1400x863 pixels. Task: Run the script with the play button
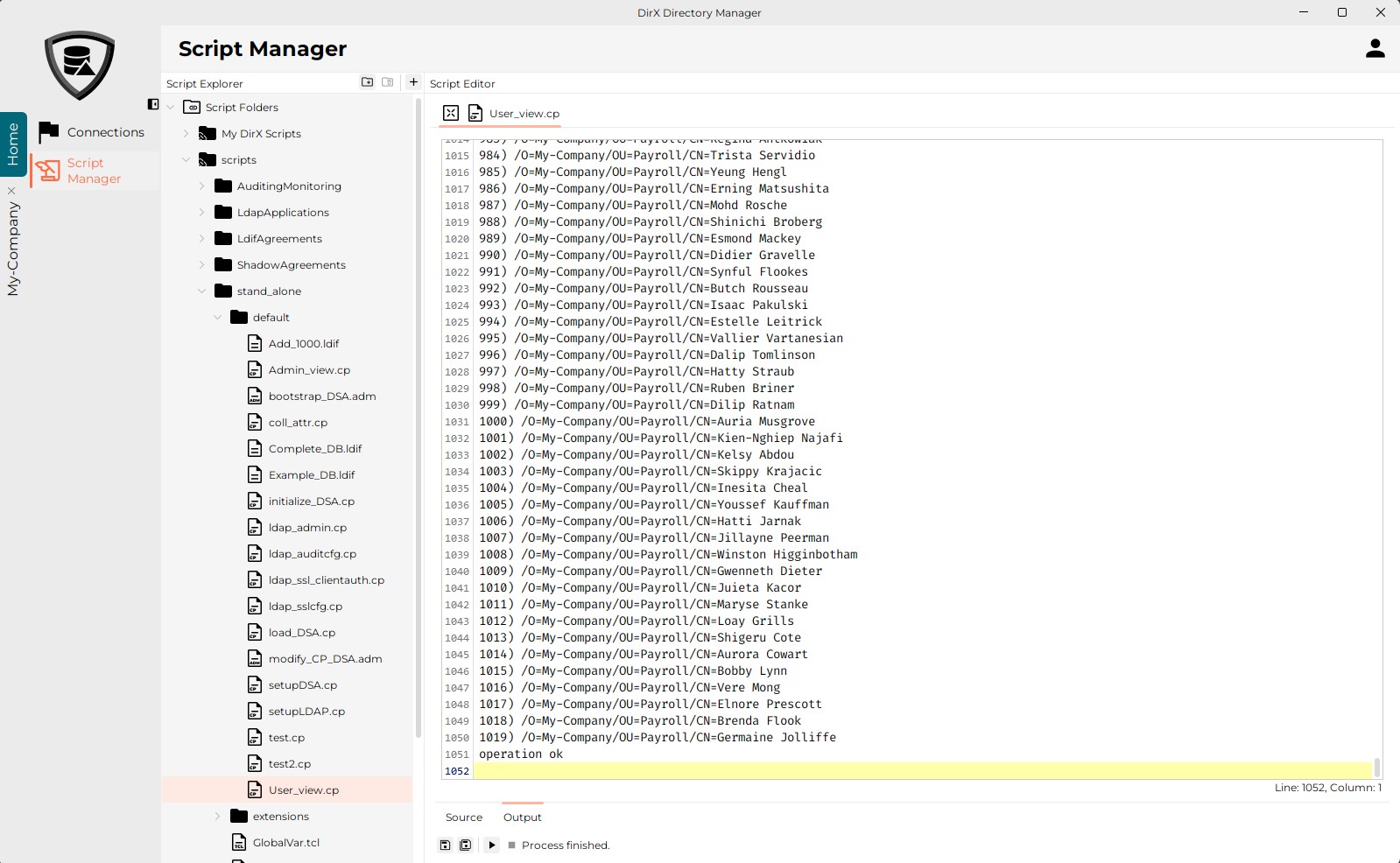491,845
